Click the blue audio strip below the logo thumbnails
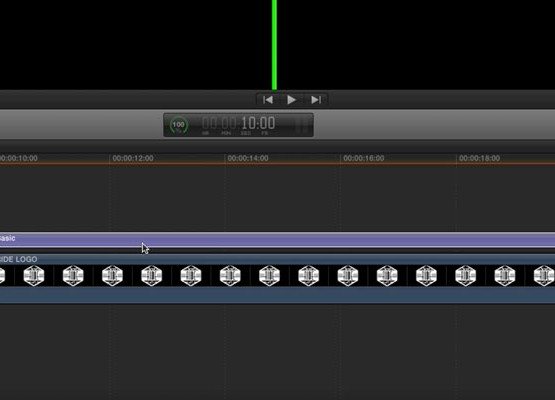The image size is (555, 400). 278,295
